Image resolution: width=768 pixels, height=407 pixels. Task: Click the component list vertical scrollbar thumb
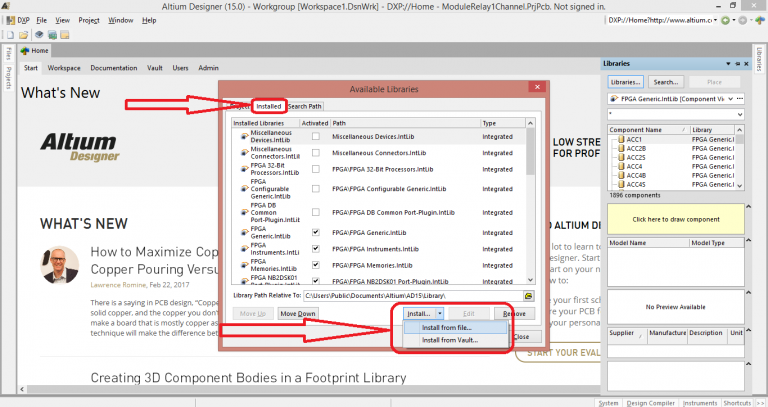pos(740,139)
